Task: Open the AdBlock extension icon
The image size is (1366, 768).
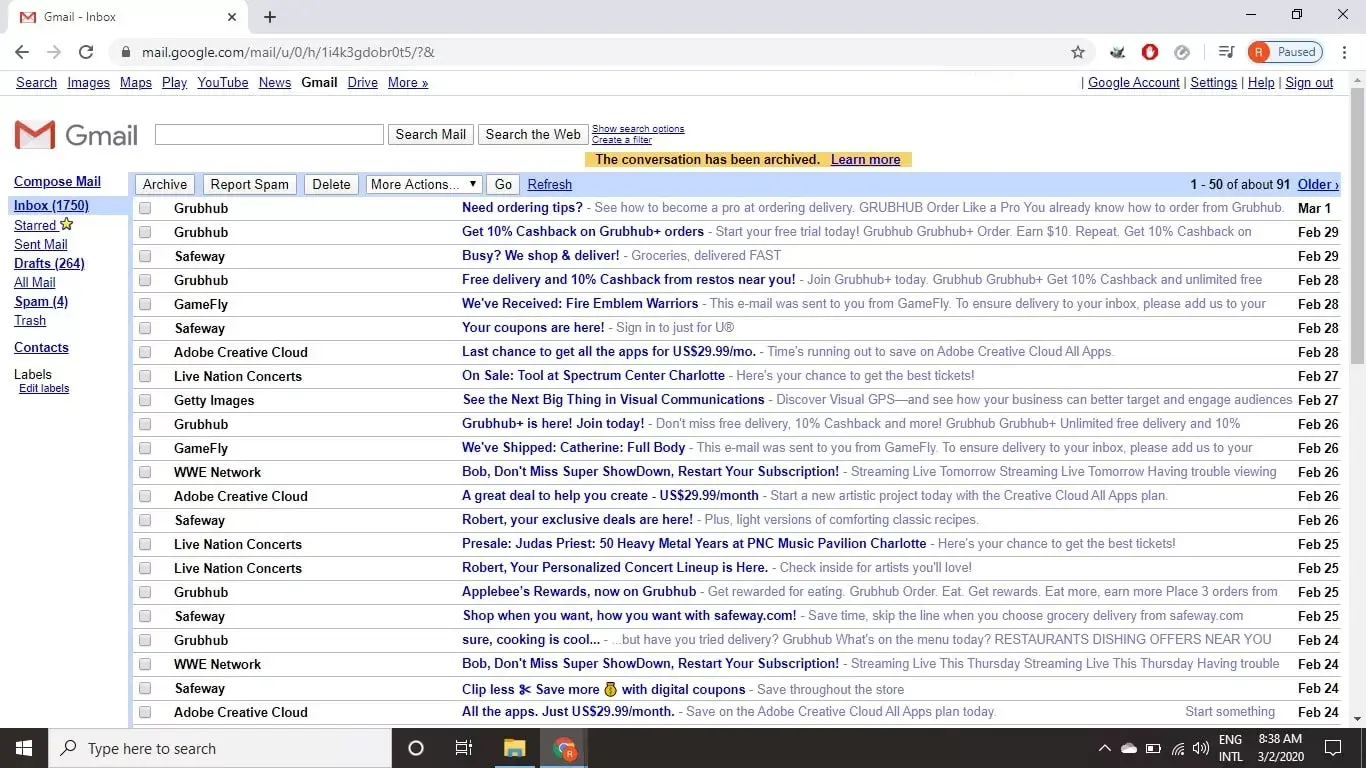Action: (x=1150, y=52)
